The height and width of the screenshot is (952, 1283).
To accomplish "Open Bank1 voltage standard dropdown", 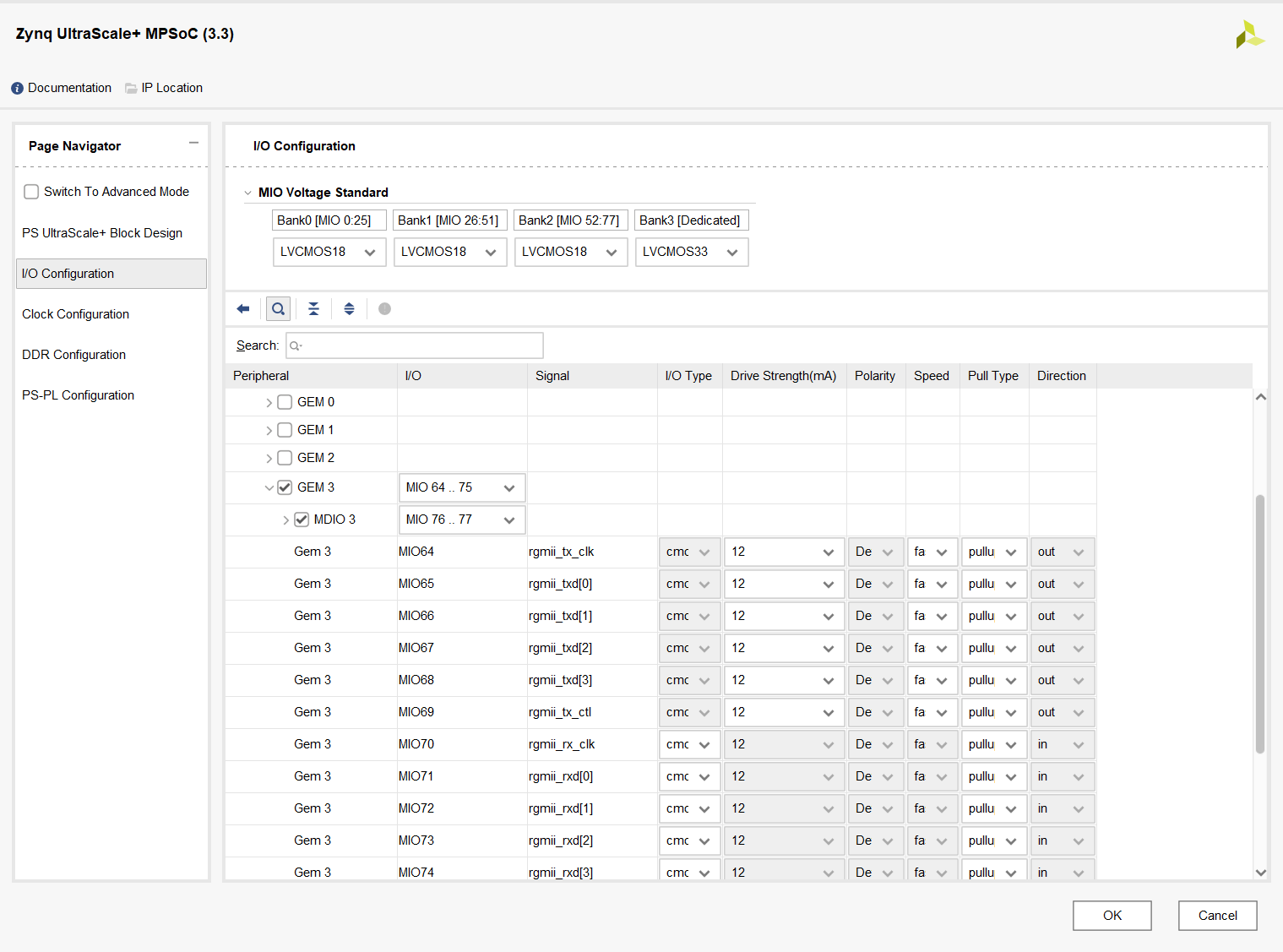I will coord(450,252).
